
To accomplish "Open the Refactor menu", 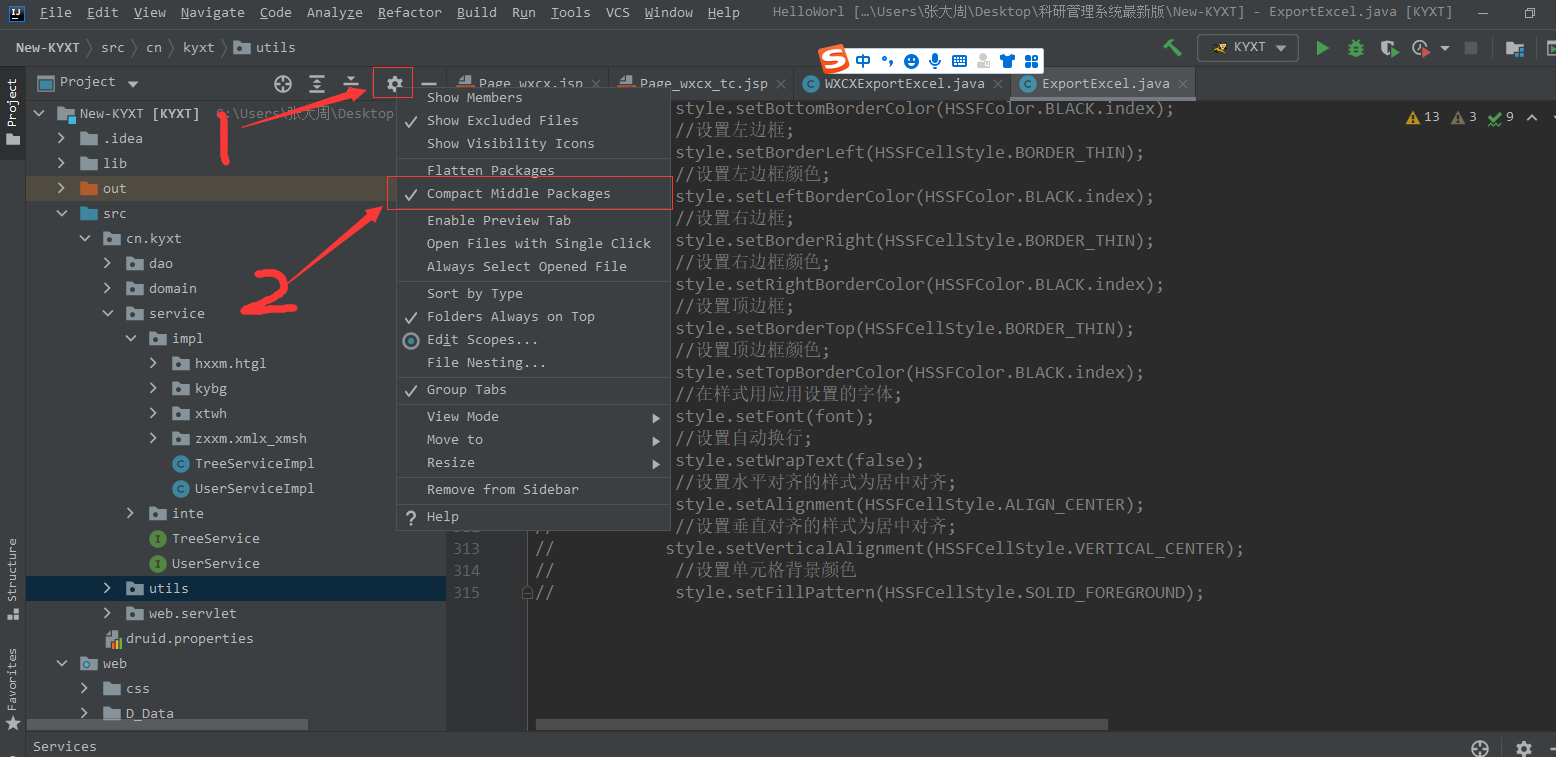I will pos(409,12).
